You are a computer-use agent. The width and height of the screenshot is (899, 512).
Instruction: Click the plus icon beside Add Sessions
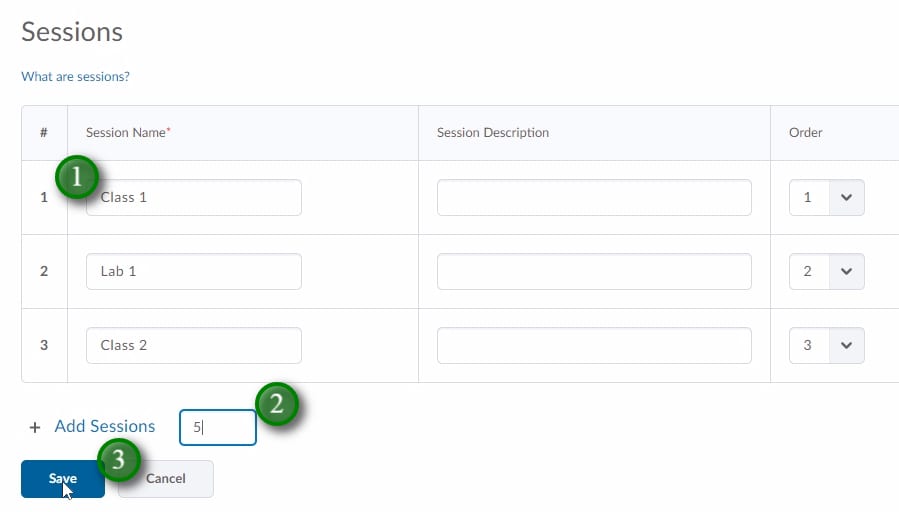(35, 427)
